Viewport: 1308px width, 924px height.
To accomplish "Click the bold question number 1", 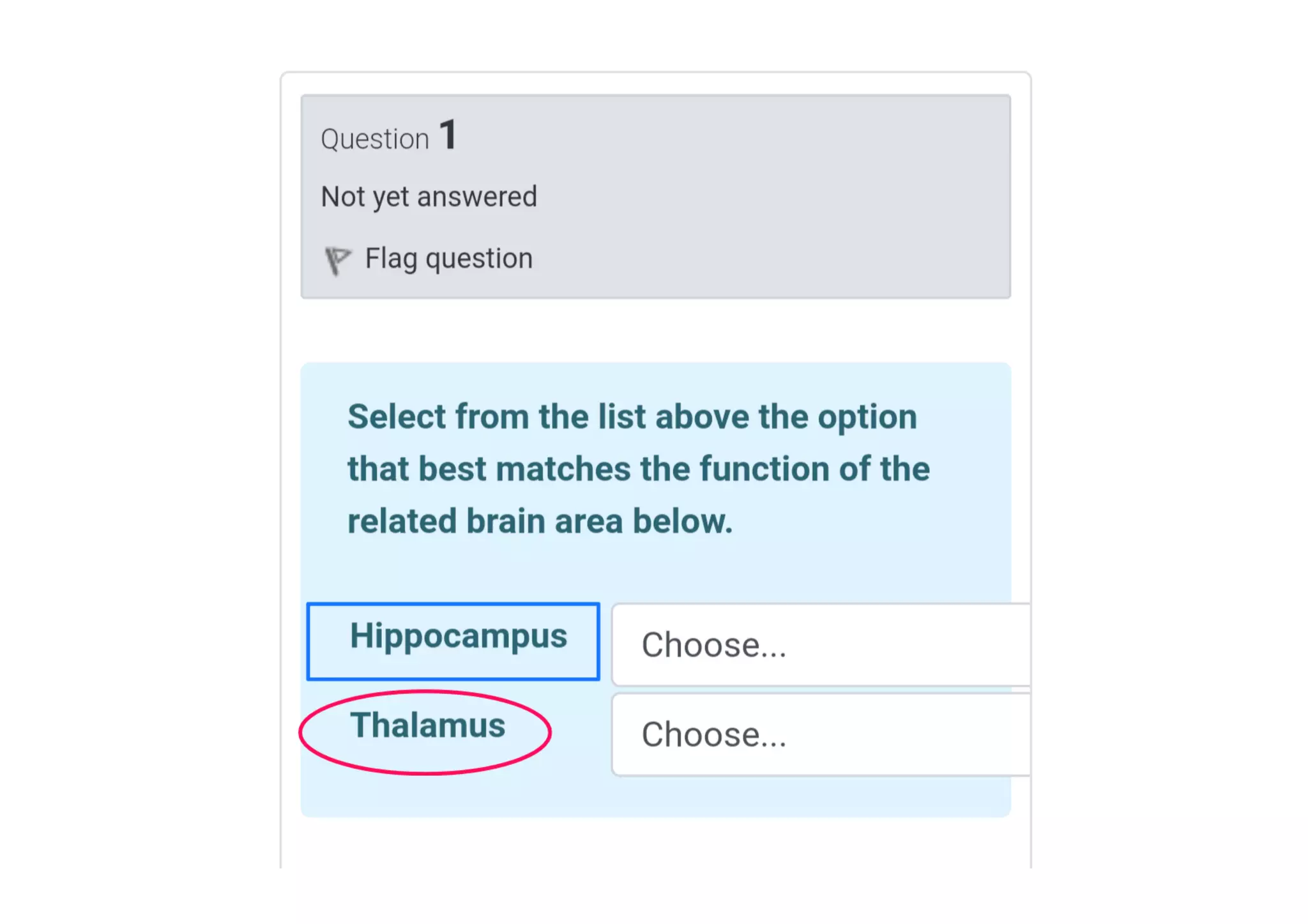I will [448, 135].
